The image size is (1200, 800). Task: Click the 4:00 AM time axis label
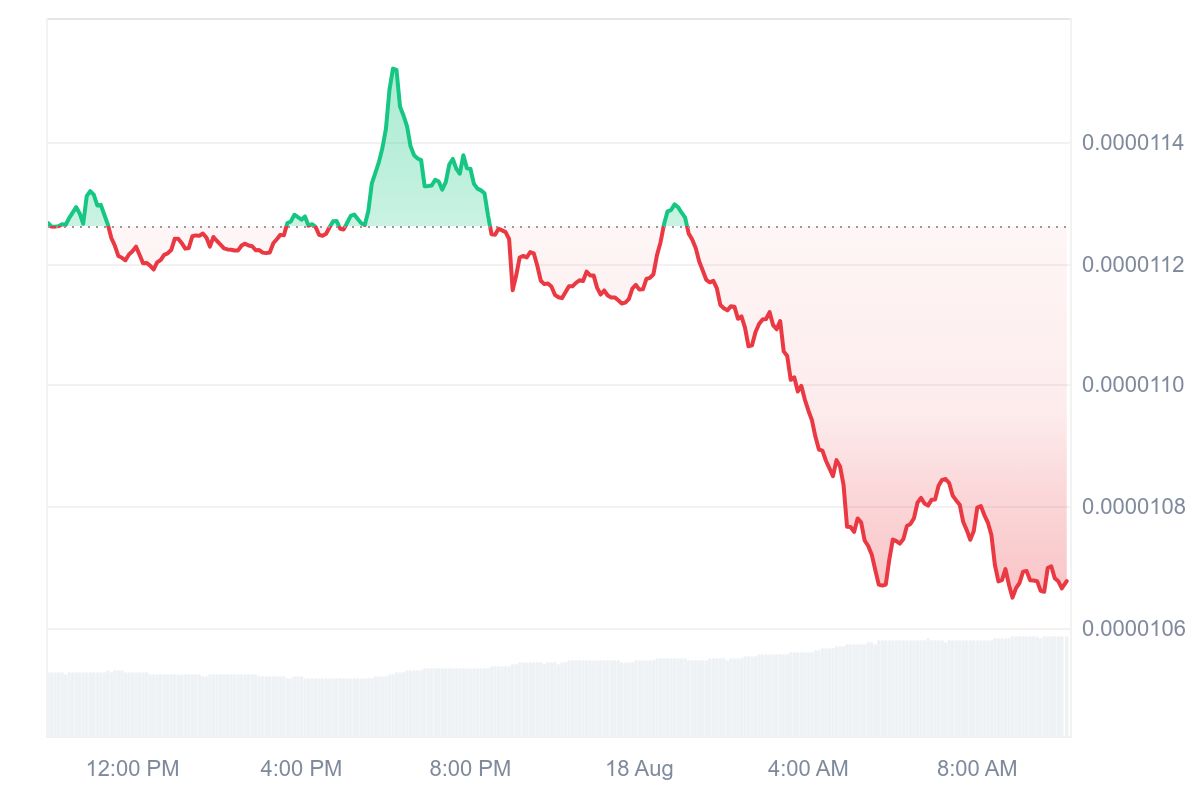pyautogui.click(x=808, y=769)
